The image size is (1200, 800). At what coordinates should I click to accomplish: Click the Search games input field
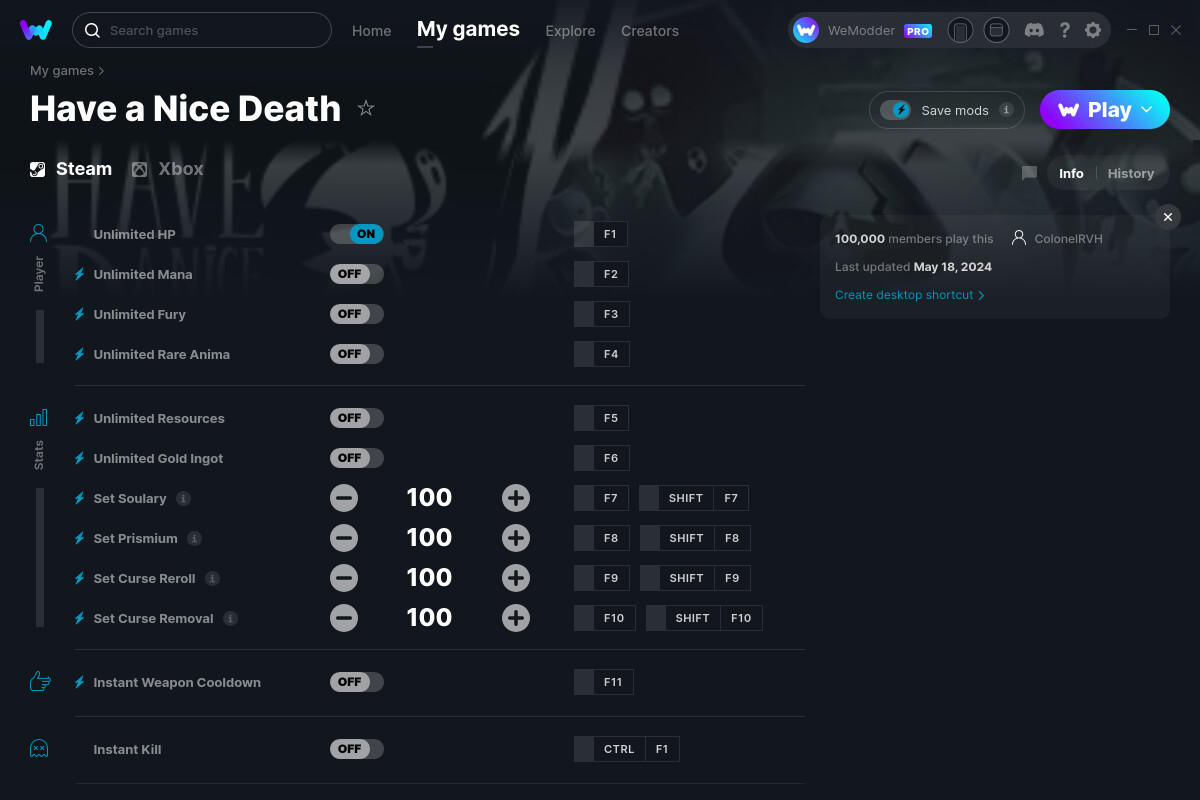point(200,30)
